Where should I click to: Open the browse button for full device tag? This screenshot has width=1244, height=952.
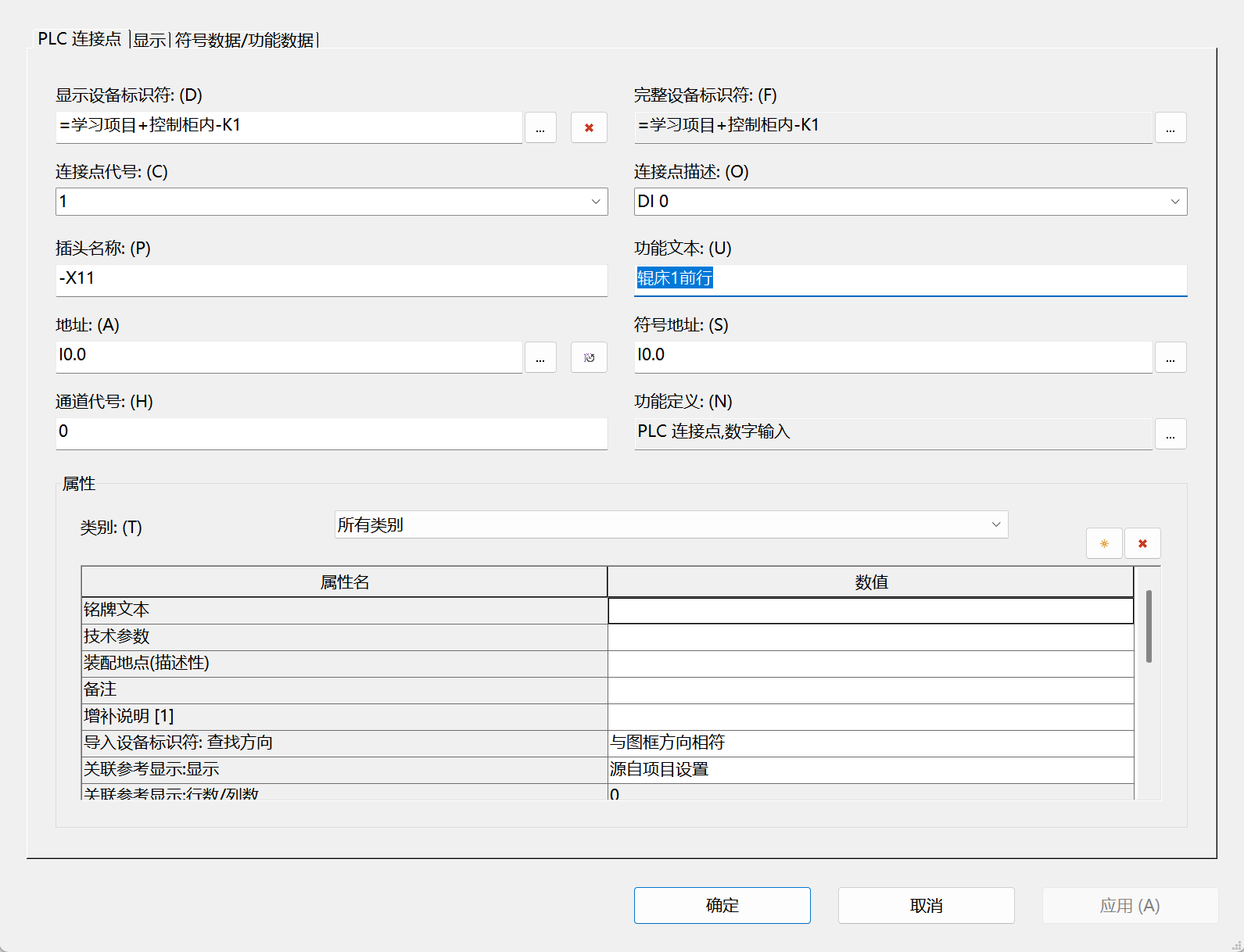pyautogui.click(x=1171, y=127)
